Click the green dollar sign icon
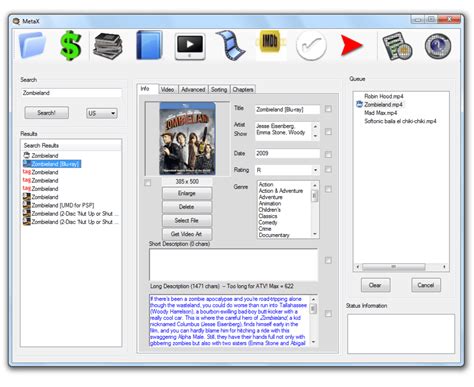 coord(70,46)
